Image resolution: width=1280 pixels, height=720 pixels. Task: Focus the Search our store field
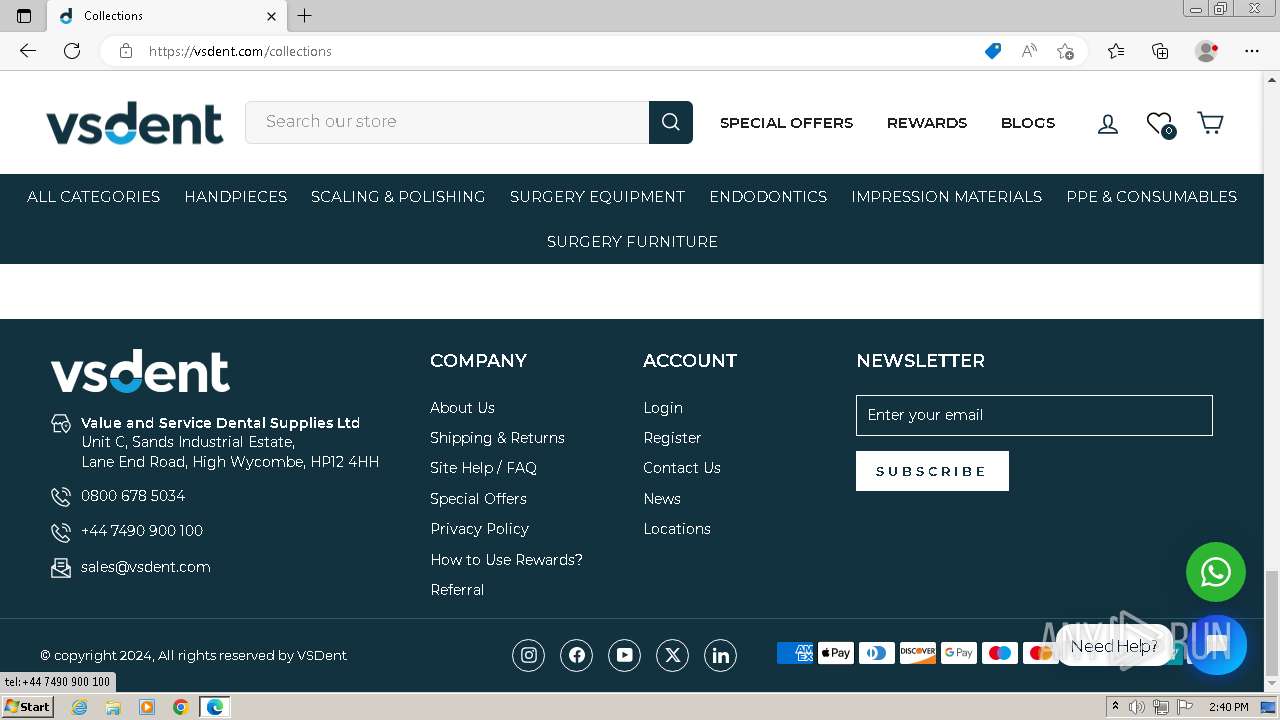447,122
